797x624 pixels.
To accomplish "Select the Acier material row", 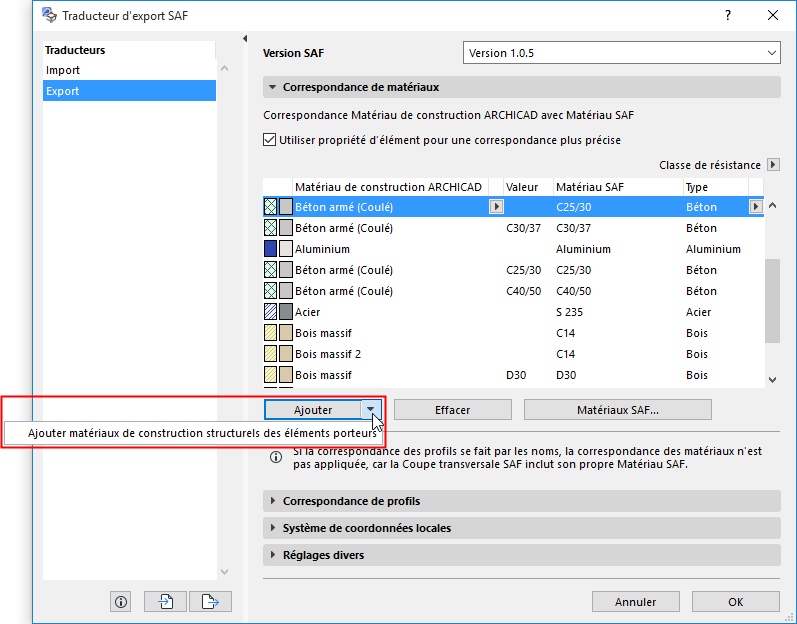I will [513, 312].
